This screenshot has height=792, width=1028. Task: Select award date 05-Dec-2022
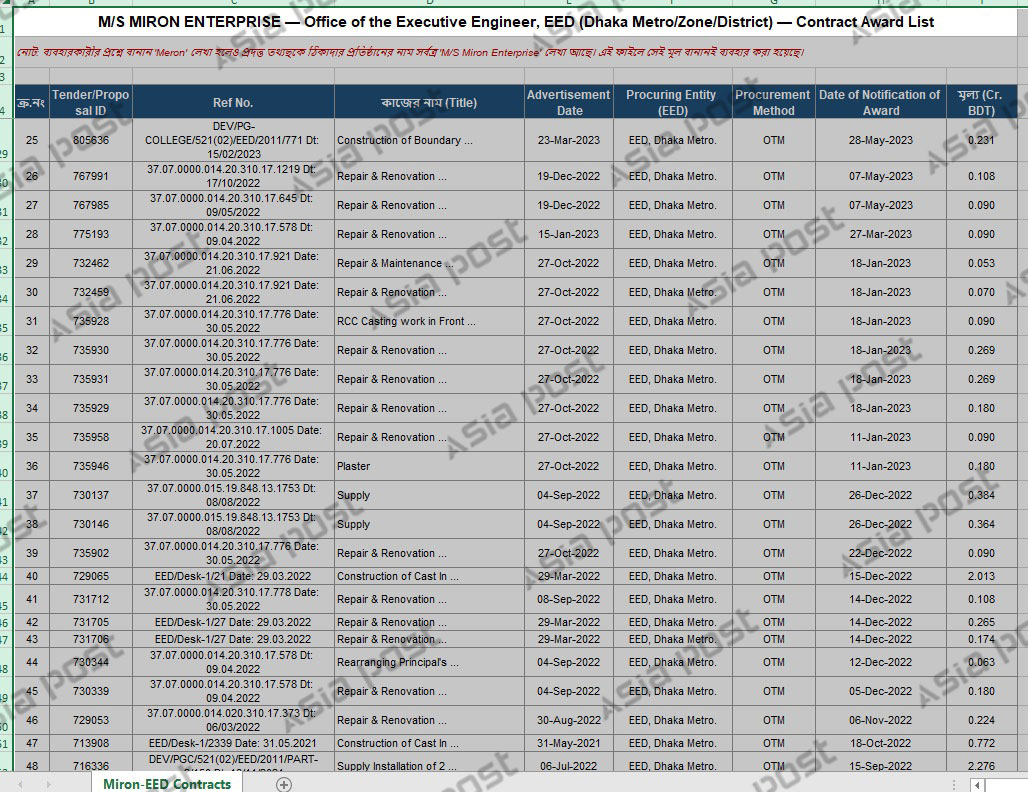(880, 691)
